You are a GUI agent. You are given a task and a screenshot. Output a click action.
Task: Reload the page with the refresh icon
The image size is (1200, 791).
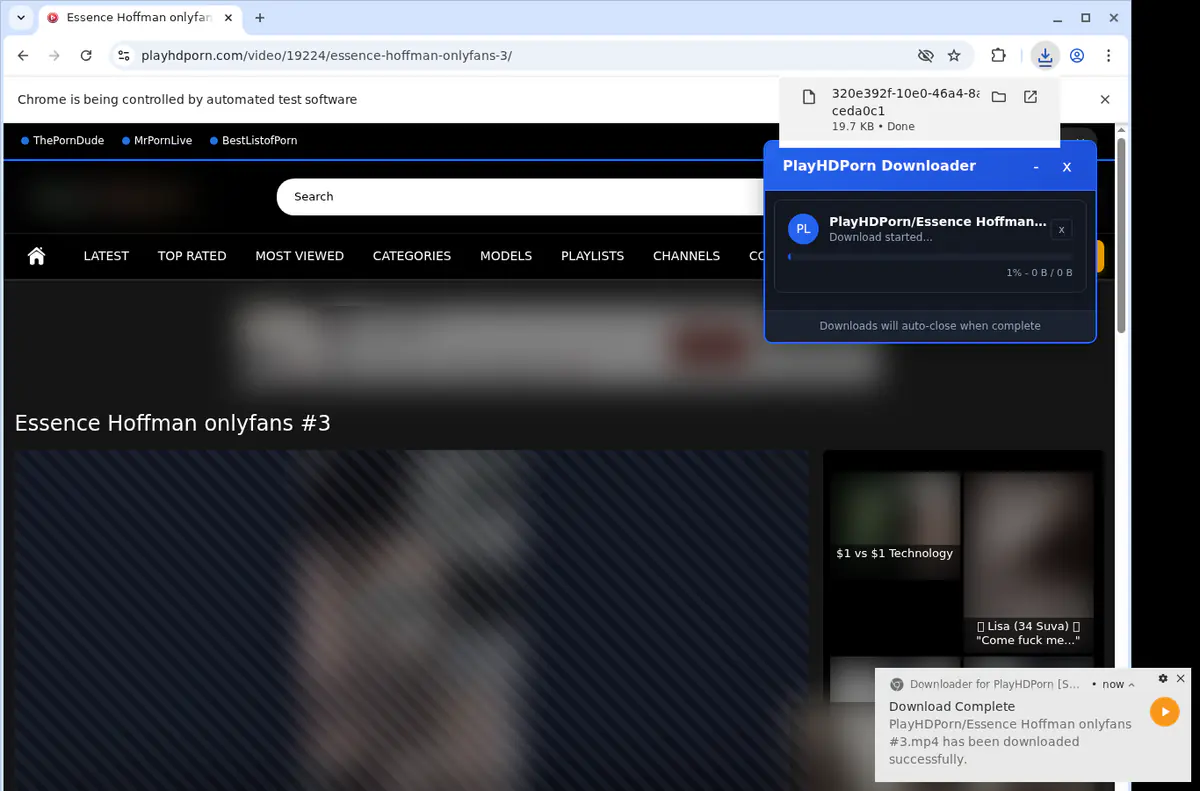[x=86, y=56]
